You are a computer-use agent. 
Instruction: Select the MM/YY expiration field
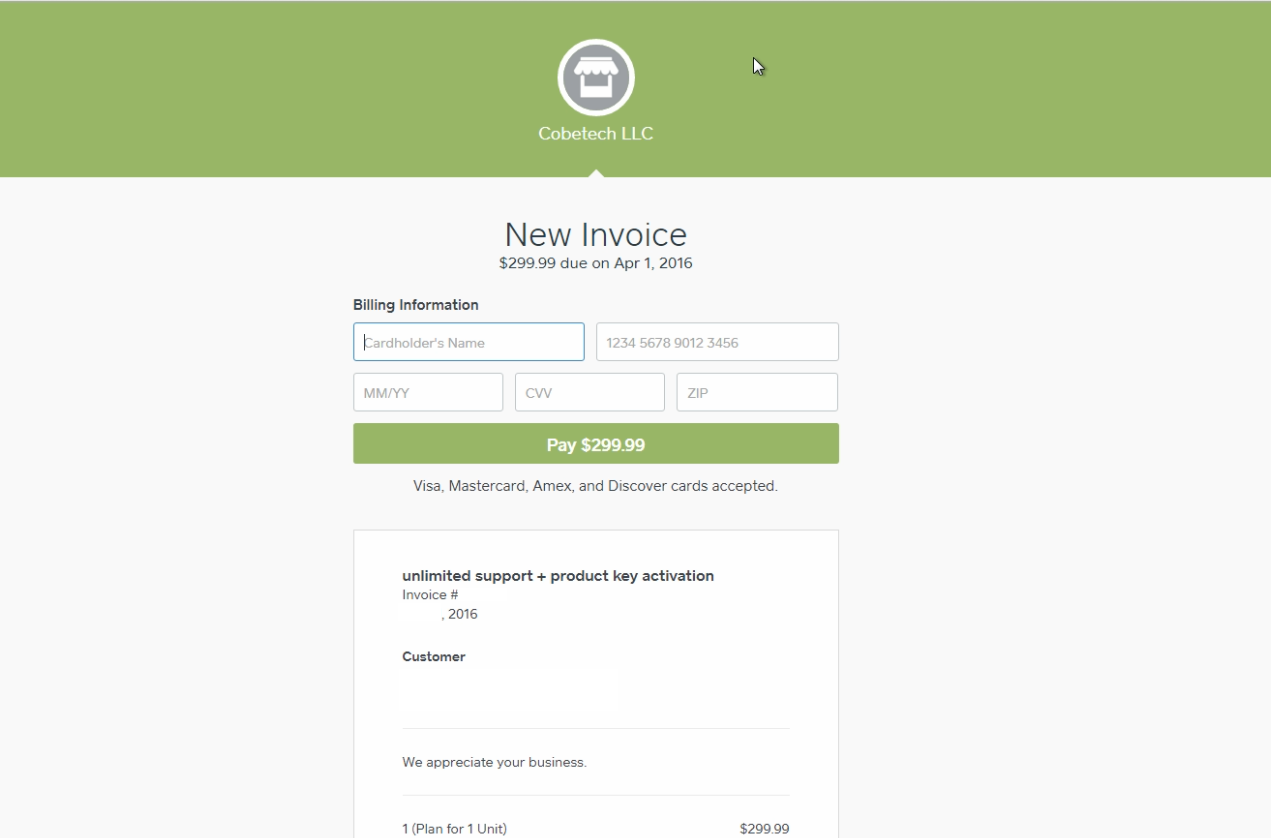[428, 393]
